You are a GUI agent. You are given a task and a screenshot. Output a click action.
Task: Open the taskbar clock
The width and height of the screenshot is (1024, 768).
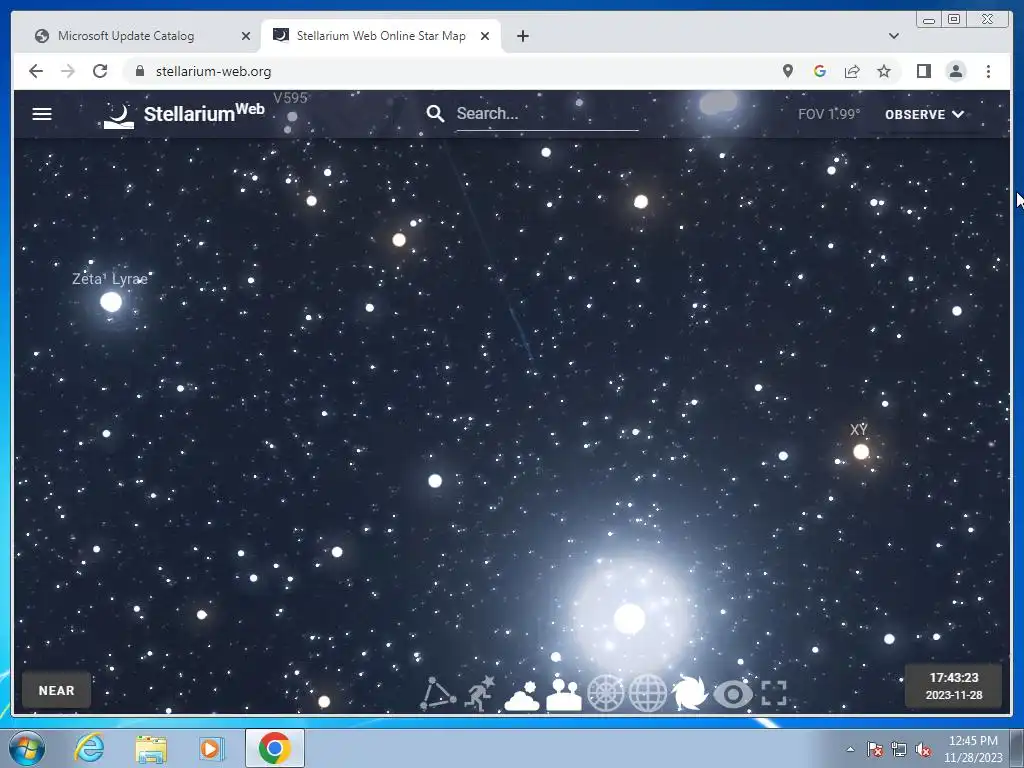coord(973,749)
